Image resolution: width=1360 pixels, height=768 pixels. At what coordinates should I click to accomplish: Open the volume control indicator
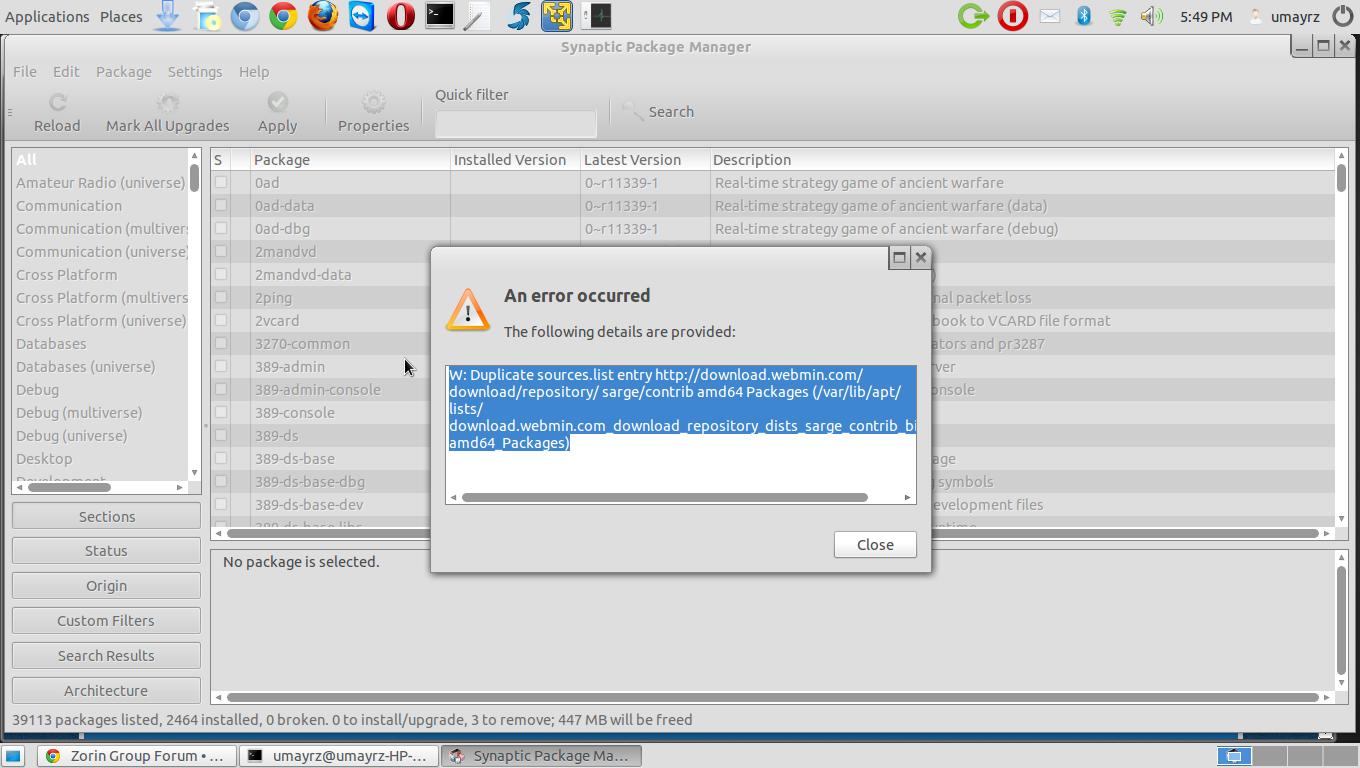1151,16
